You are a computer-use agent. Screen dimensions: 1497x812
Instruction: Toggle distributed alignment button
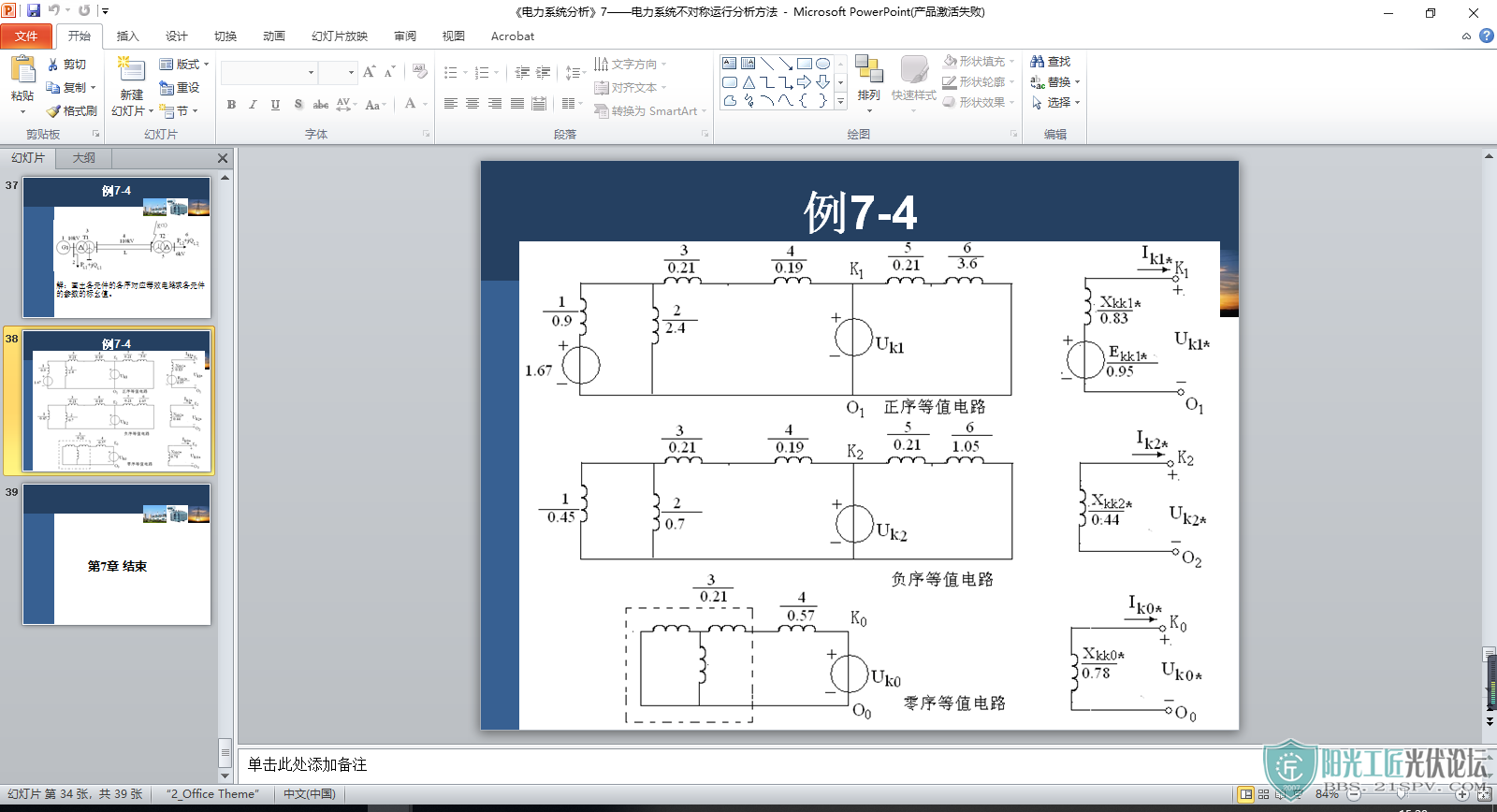(539, 104)
